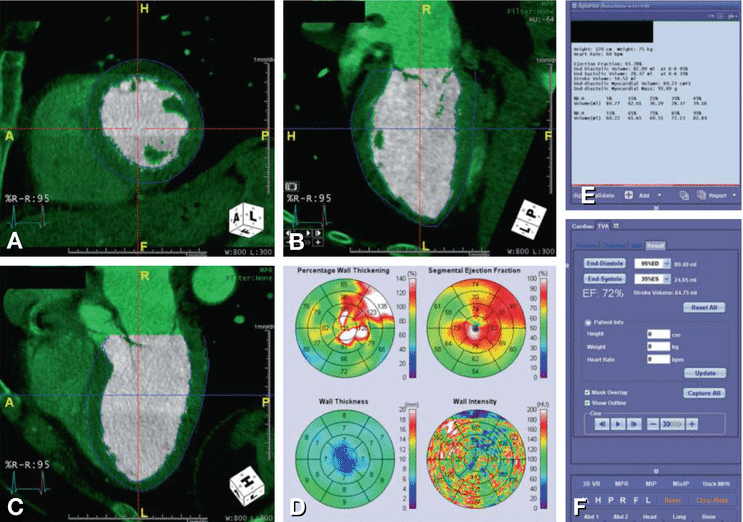The height and width of the screenshot is (522, 743).
Task: Click the End-Systole button
Action: [x=605, y=279]
